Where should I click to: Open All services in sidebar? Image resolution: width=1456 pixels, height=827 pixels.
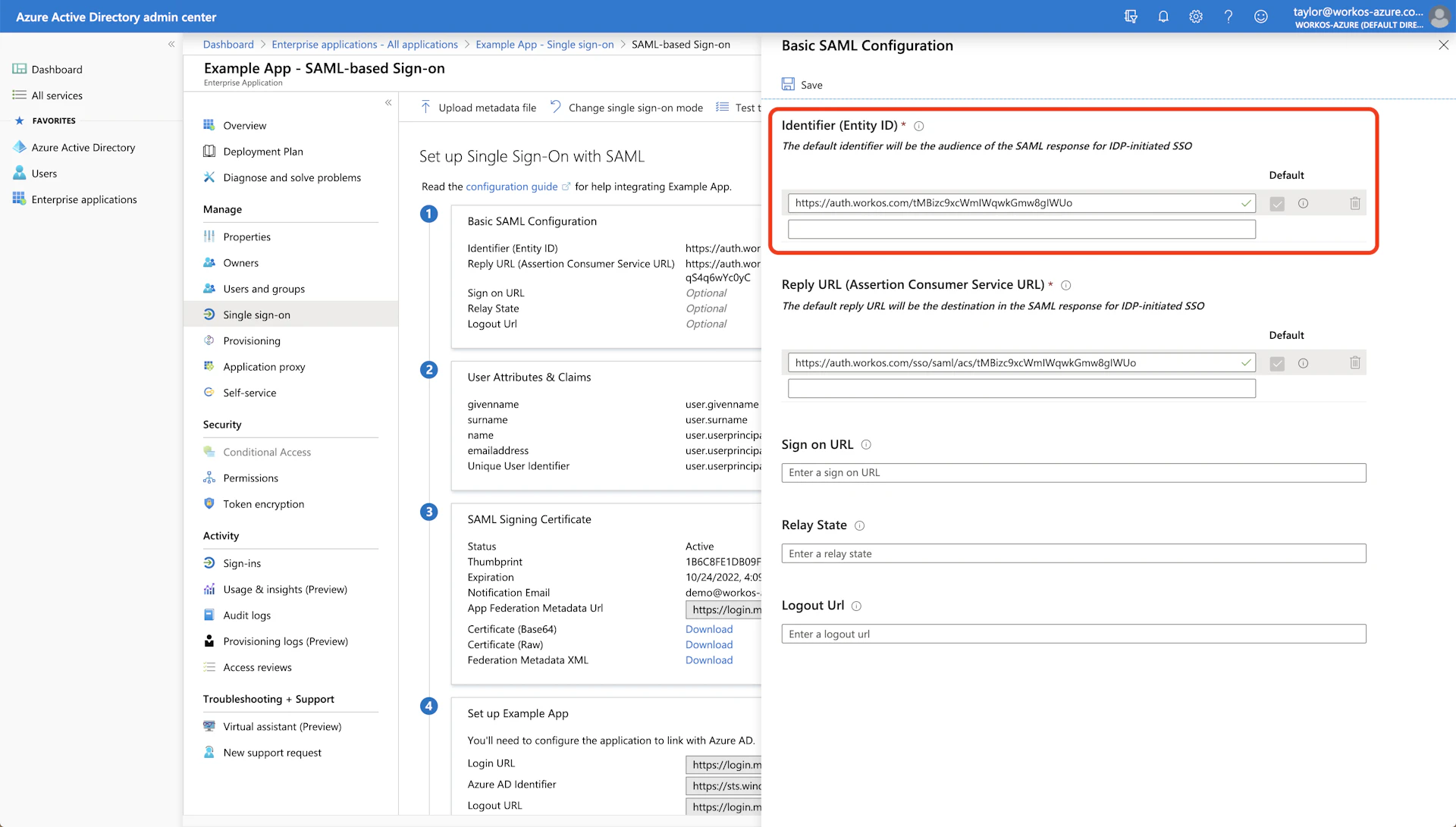click(x=57, y=96)
